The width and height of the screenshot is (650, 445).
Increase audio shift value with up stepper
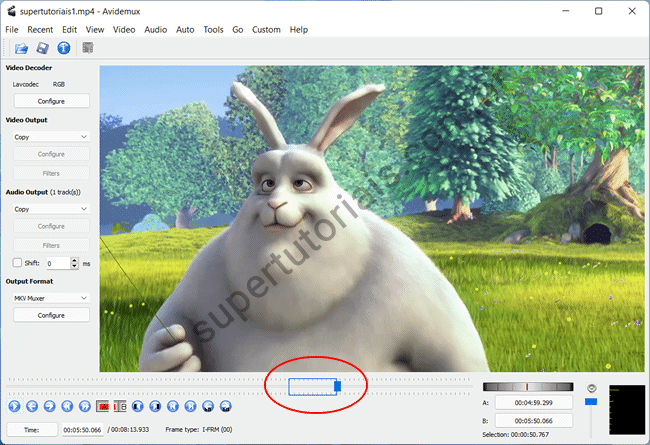tap(75, 260)
